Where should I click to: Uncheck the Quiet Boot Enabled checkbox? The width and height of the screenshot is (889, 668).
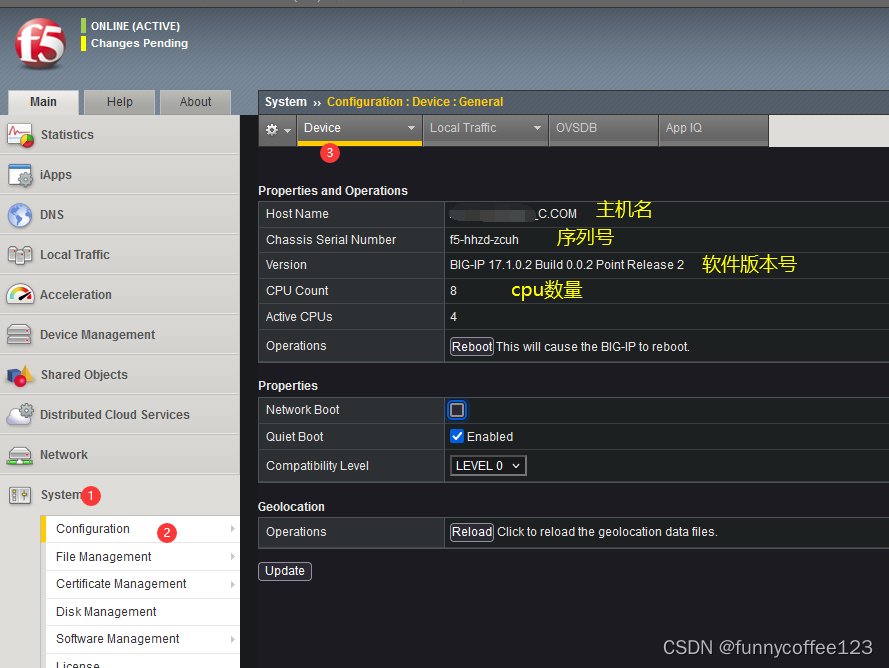coord(457,436)
